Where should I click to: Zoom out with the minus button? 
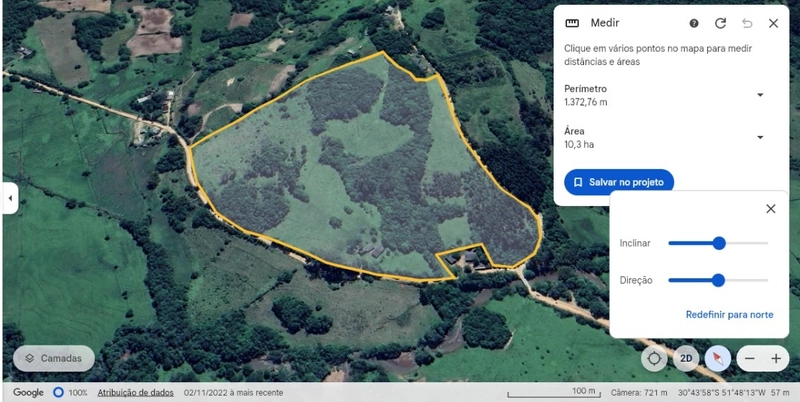[x=750, y=358]
